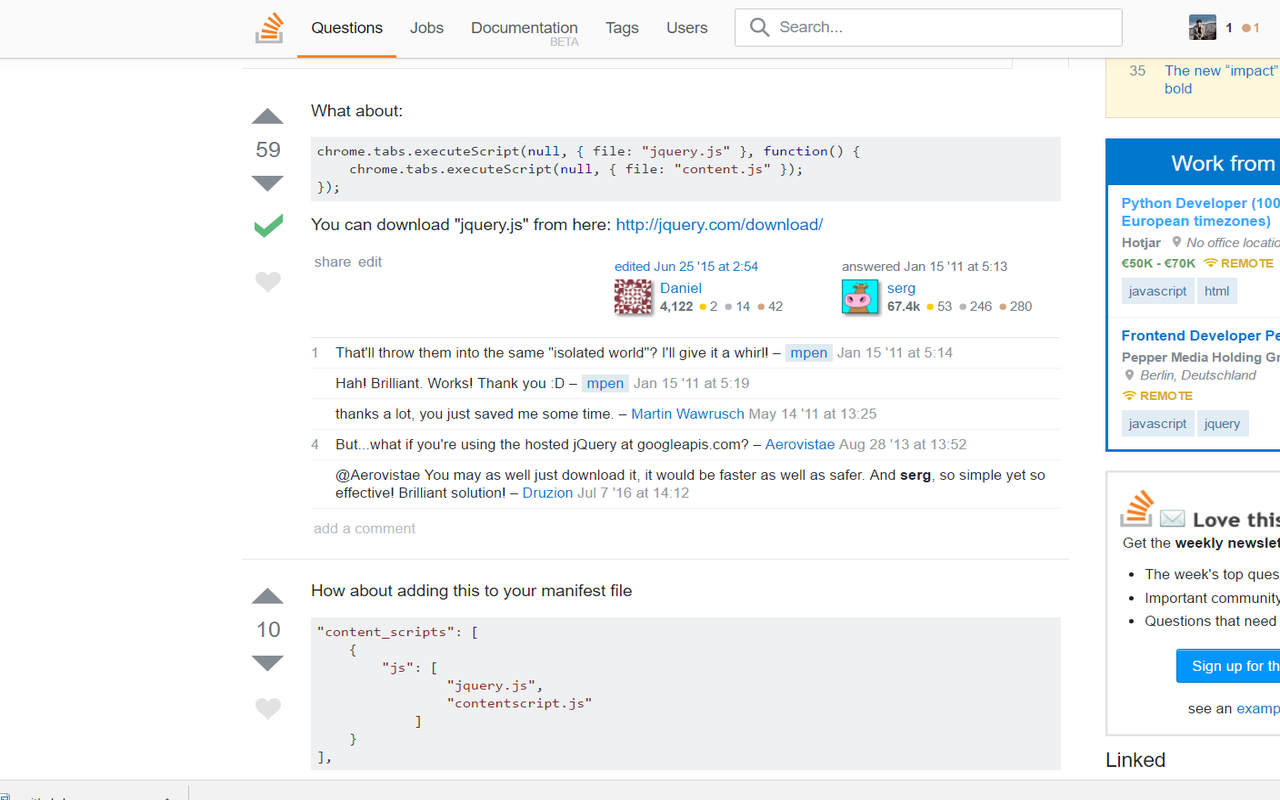Open Martin Wawrusch's profile link
This screenshot has width=1280, height=800.
[688, 414]
